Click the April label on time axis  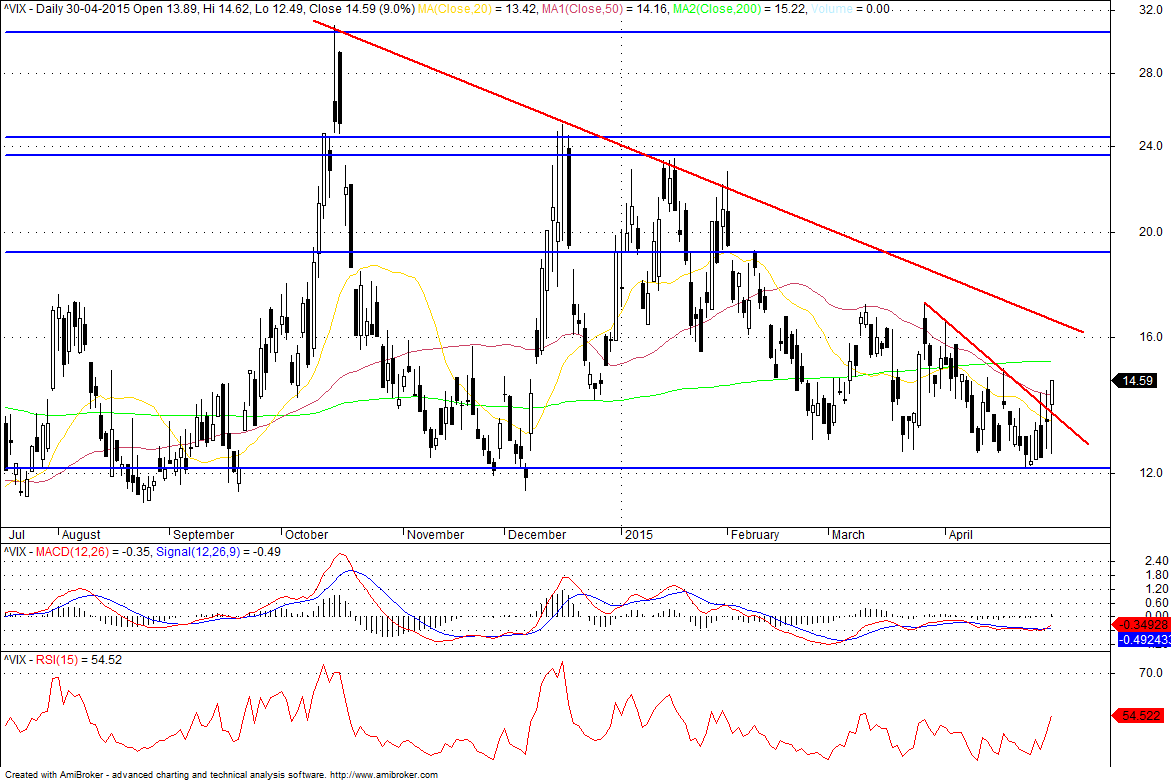click(960, 535)
